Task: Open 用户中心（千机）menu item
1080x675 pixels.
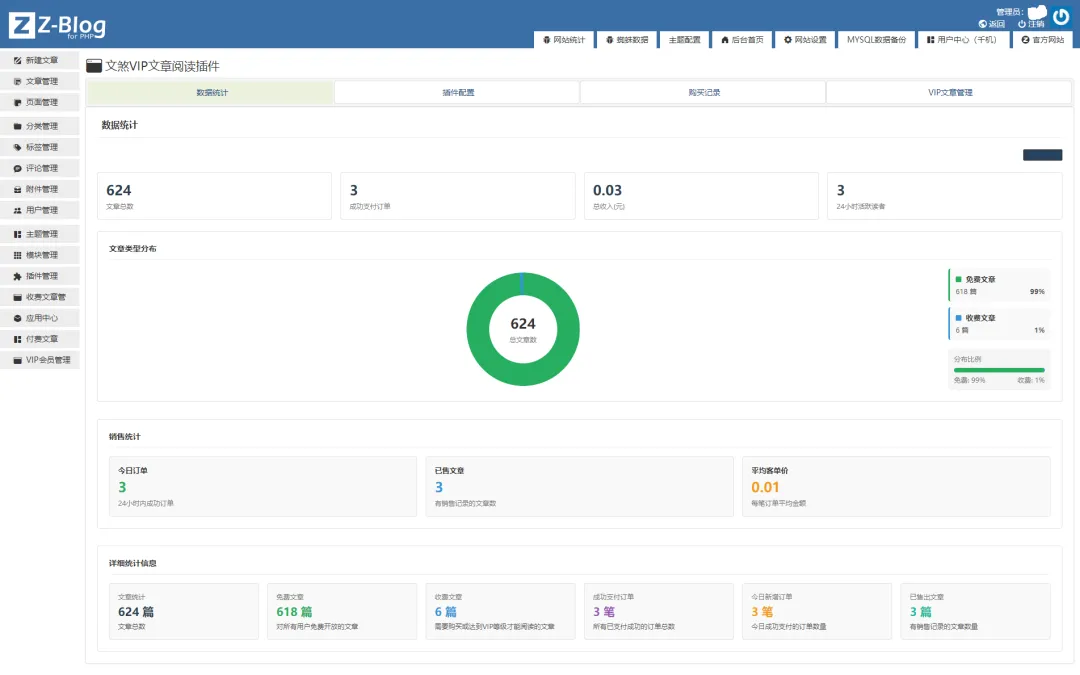Action: pyautogui.click(x=962, y=40)
